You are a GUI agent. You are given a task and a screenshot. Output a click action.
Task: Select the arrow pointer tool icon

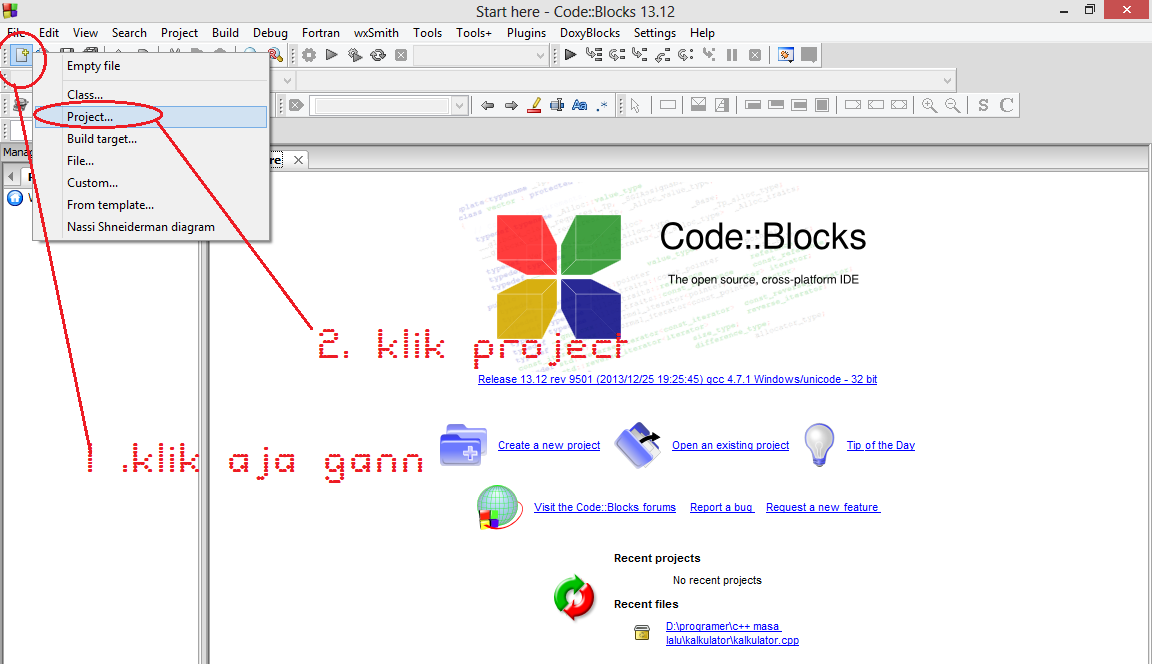[636, 106]
